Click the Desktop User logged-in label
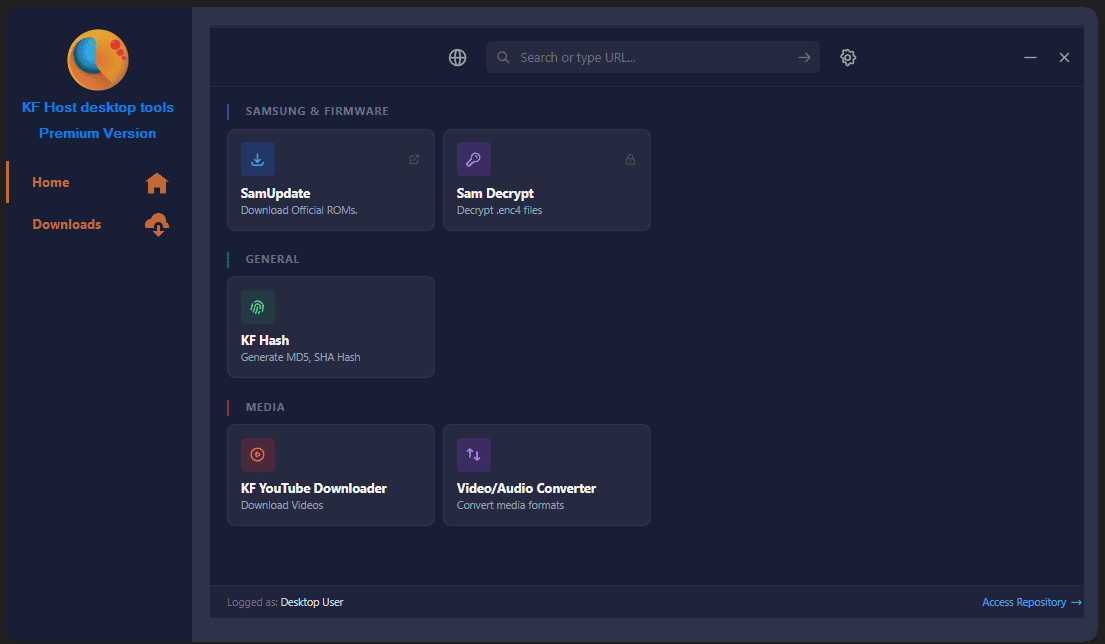Viewport: 1105px width, 644px height. coord(311,601)
